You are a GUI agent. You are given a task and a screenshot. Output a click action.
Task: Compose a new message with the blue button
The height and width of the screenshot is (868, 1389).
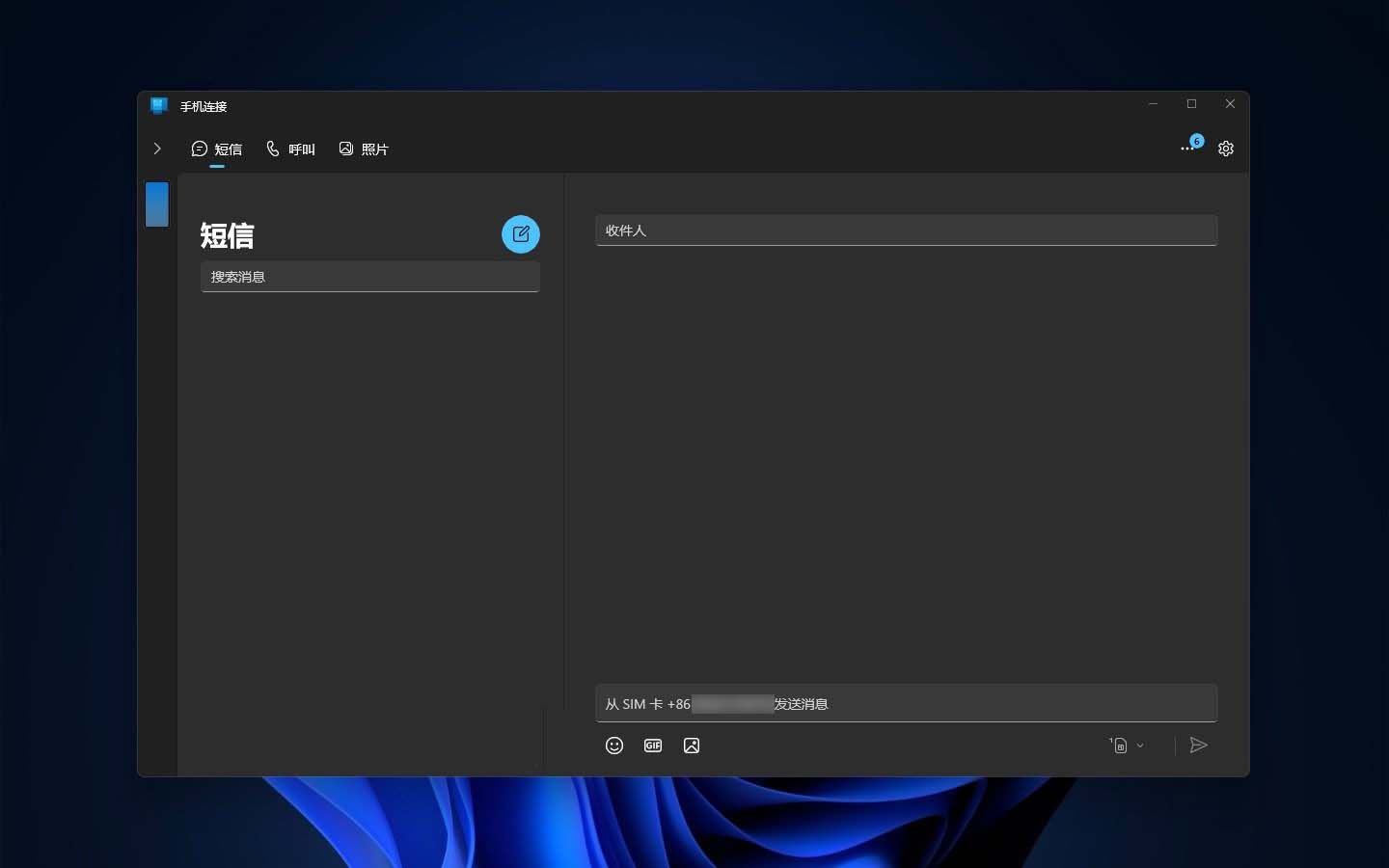click(x=521, y=234)
